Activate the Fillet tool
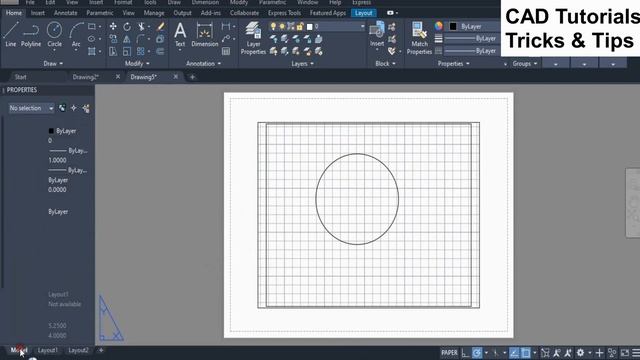 141,39
